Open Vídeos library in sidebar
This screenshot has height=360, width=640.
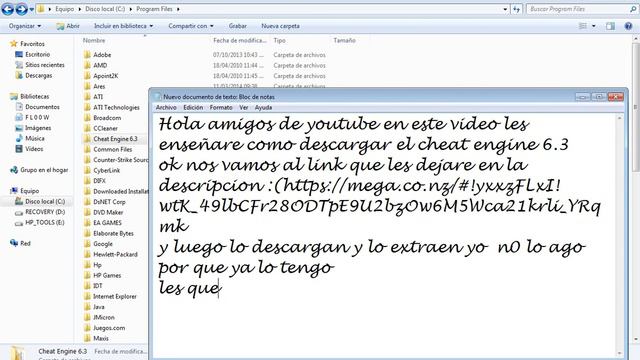point(34,149)
